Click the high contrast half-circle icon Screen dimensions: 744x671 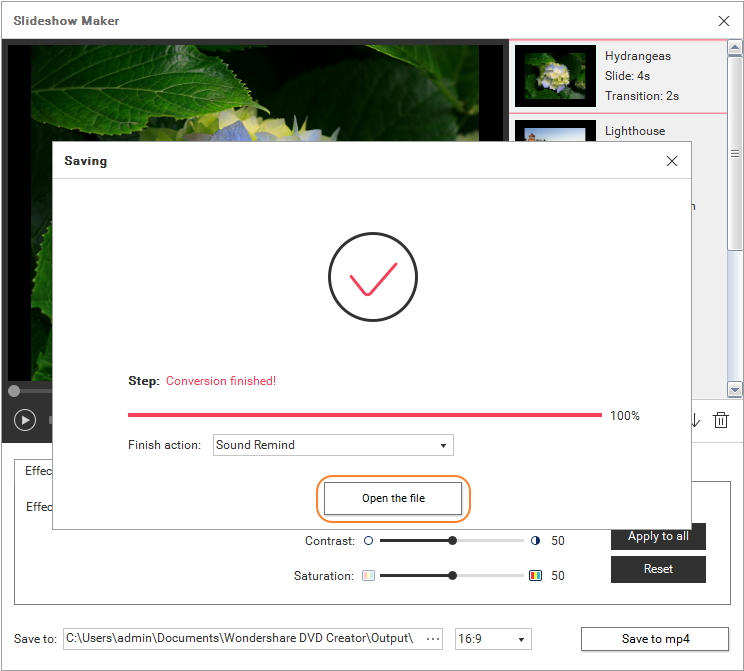[535, 541]
